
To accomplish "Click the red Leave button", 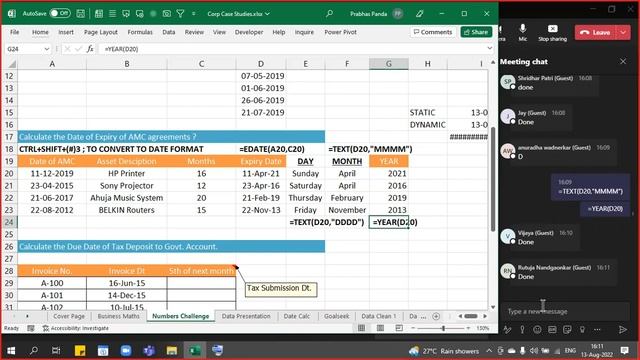I will tap(596, 32).
